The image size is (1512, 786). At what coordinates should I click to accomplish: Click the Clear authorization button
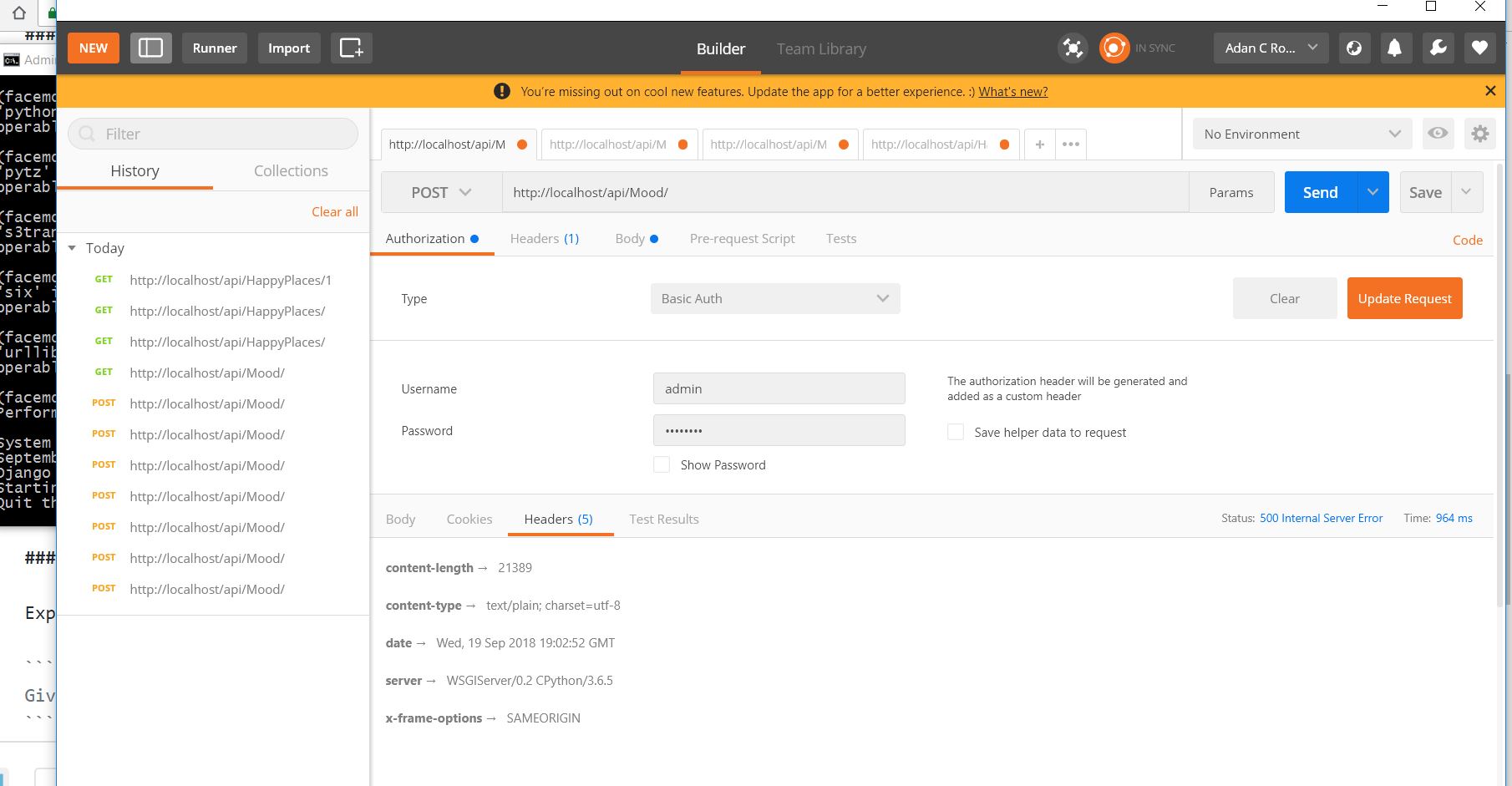pyautogui.click(x=1284, y=298)
